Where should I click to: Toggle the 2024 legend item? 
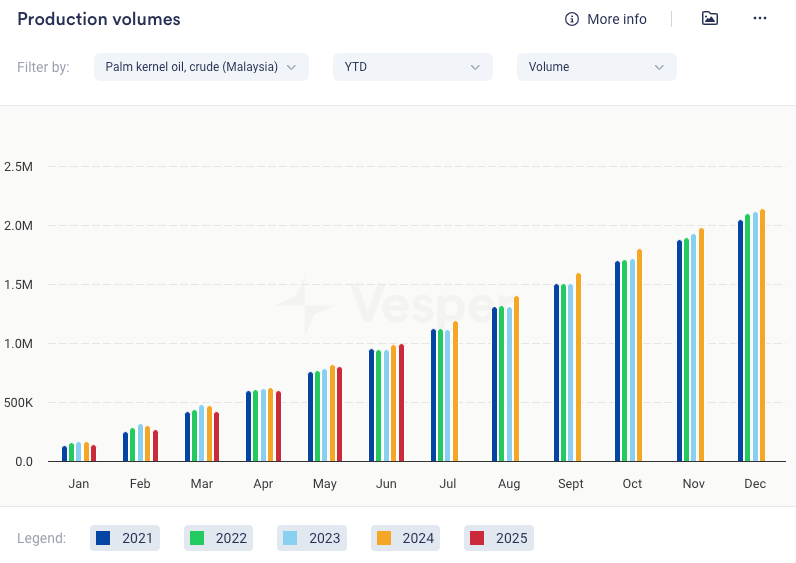click(405, 538)
